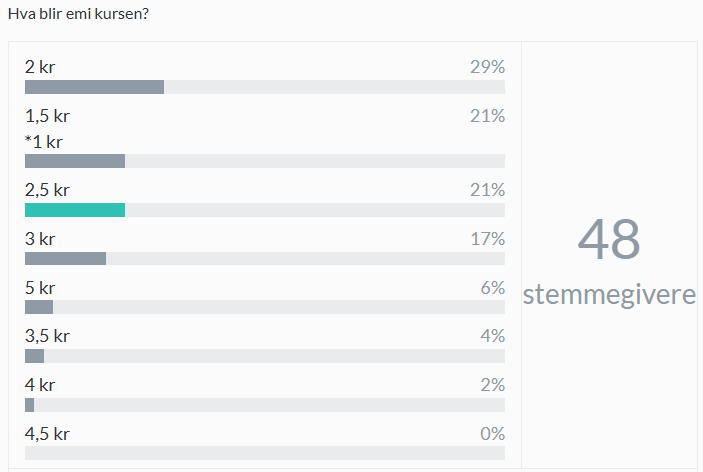Click the 4 kr option label
The image size is (703, 472).
40,385
